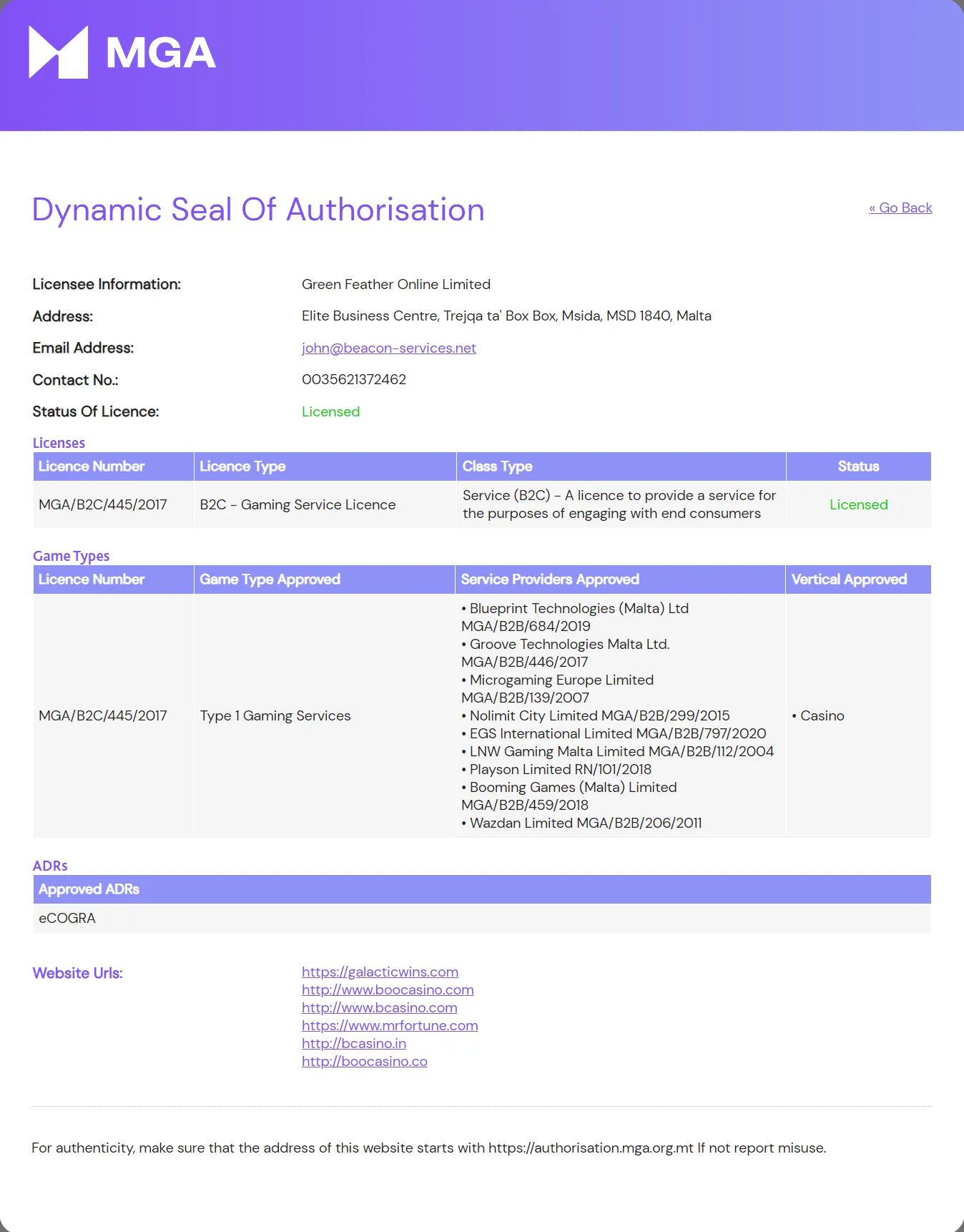
Task: Click the Game Type Approved column header
Action: click(x=270, y=580)
